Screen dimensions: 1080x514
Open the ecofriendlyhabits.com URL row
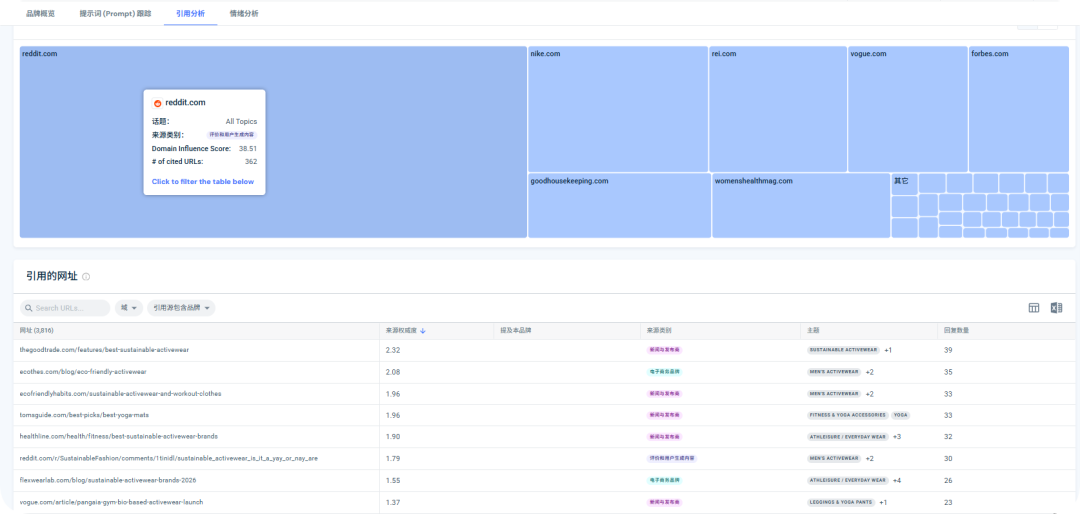(x=121, y=393)
